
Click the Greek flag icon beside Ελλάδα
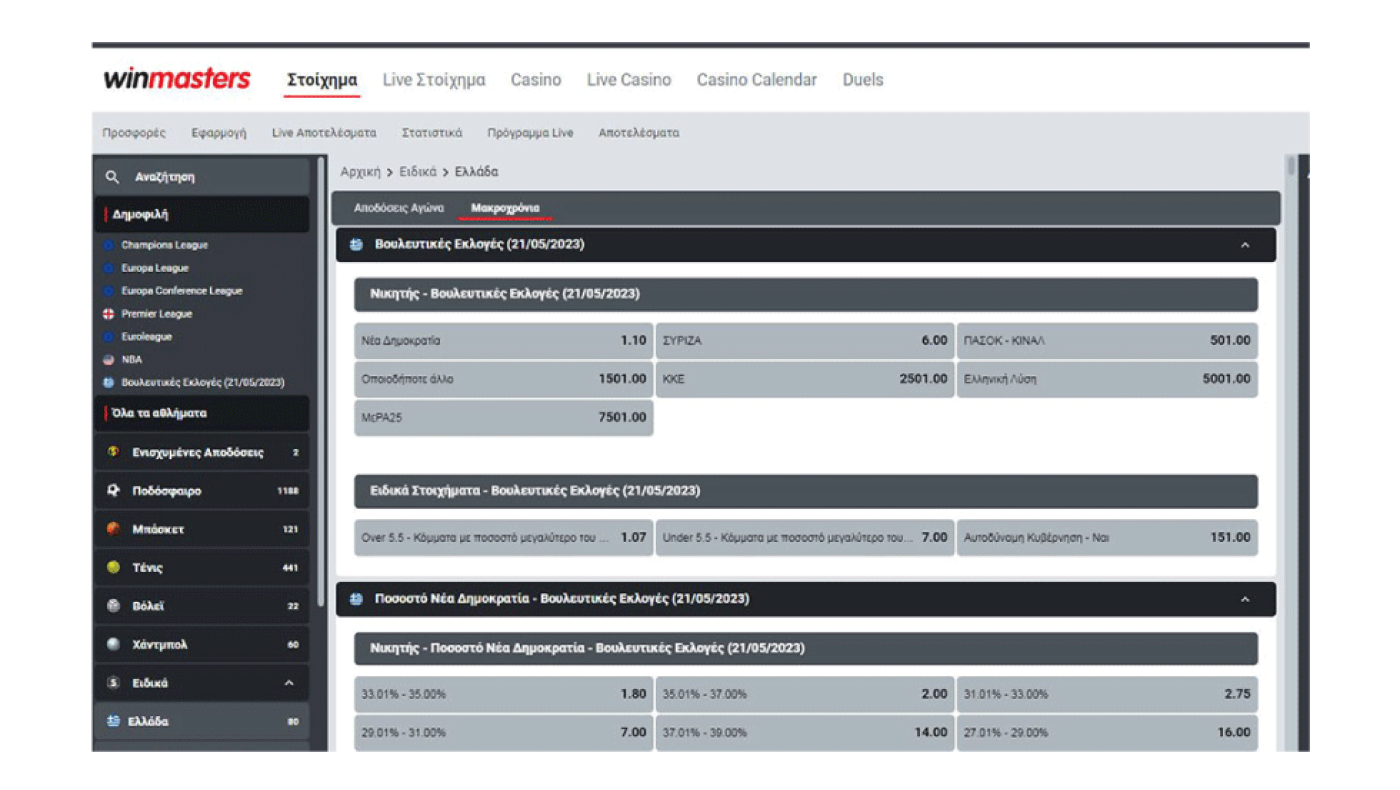click(x=113, y=721)
